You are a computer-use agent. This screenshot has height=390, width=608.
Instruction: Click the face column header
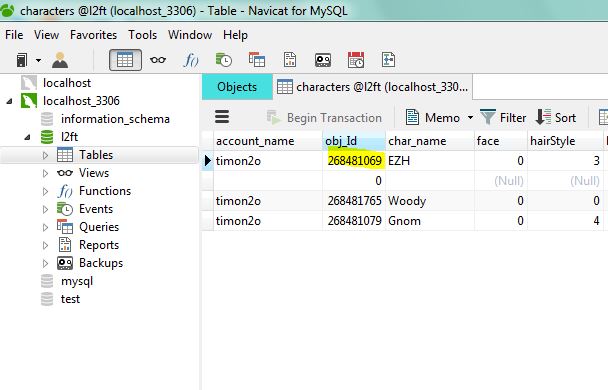tap(501, 141)
